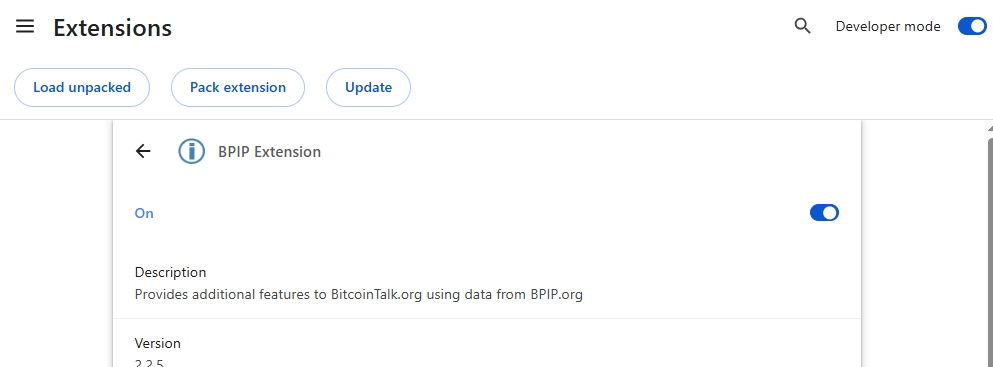Disable the BPIP Extension toggle
Screen dimensions: 993x367
coord(824,213)
